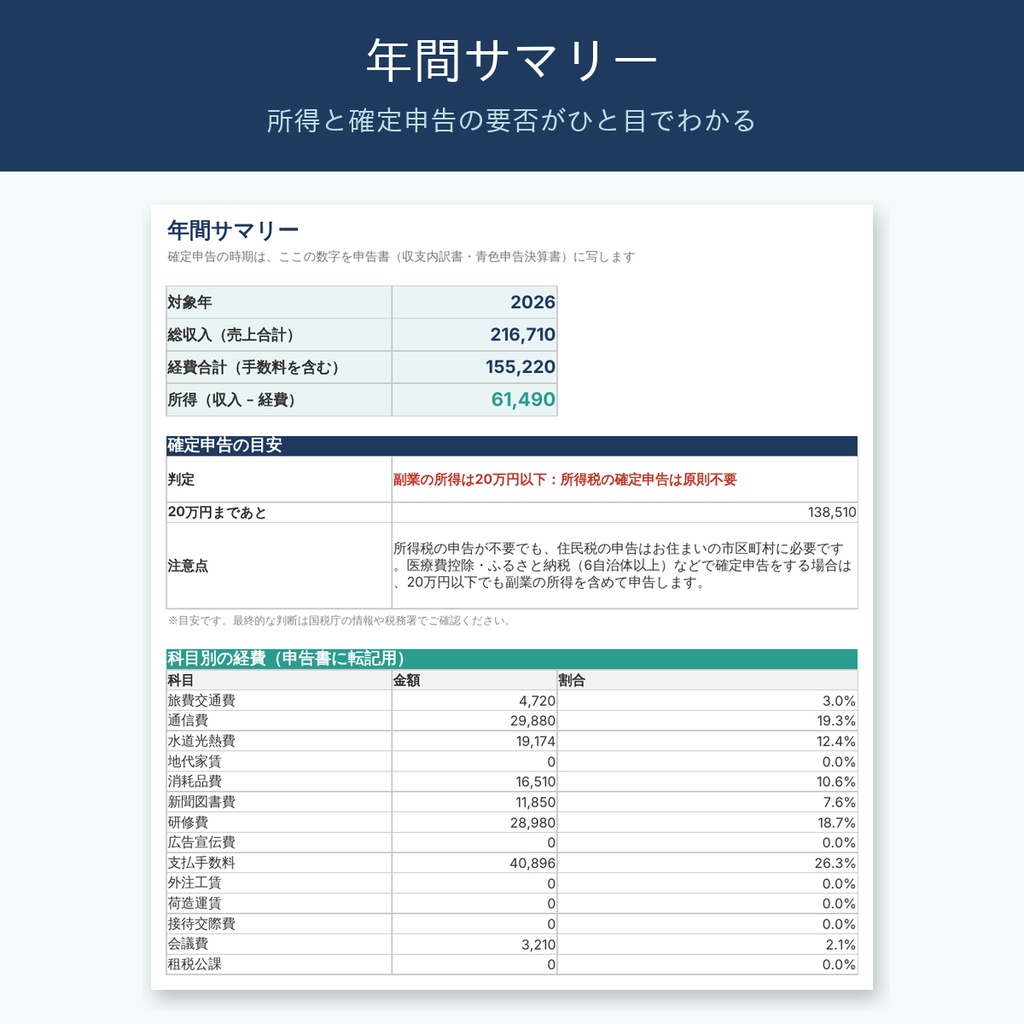Click the 新聞図書費 amount 11,850
1024x1024 pixels.
pyautogui.click(x=535, y=802)
